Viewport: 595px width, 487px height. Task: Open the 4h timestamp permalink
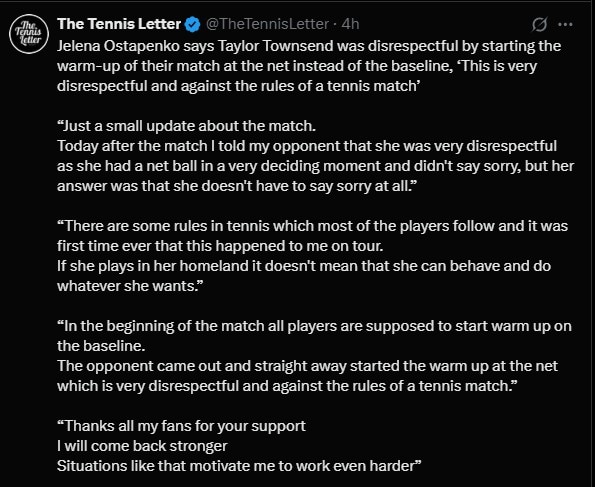(x=350, y=24)
